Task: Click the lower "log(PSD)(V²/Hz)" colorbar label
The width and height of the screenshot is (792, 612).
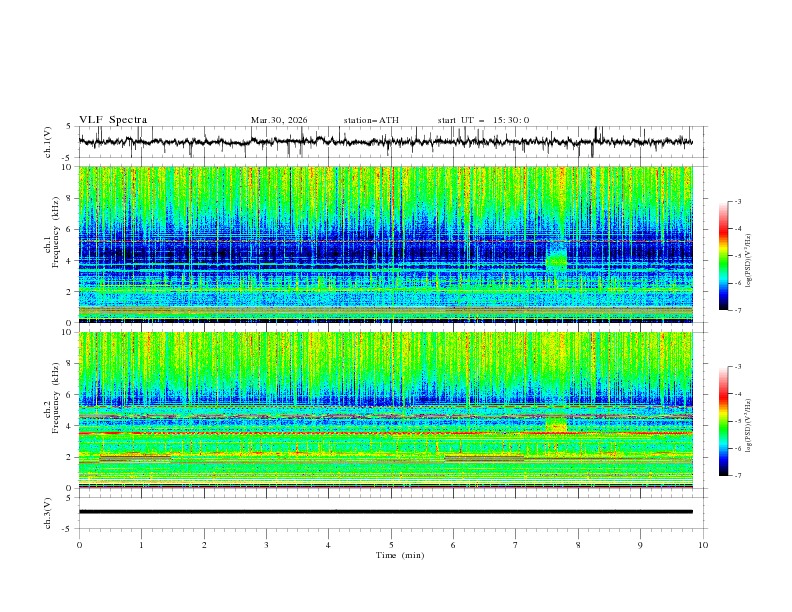Action: (x=749, y=426)
